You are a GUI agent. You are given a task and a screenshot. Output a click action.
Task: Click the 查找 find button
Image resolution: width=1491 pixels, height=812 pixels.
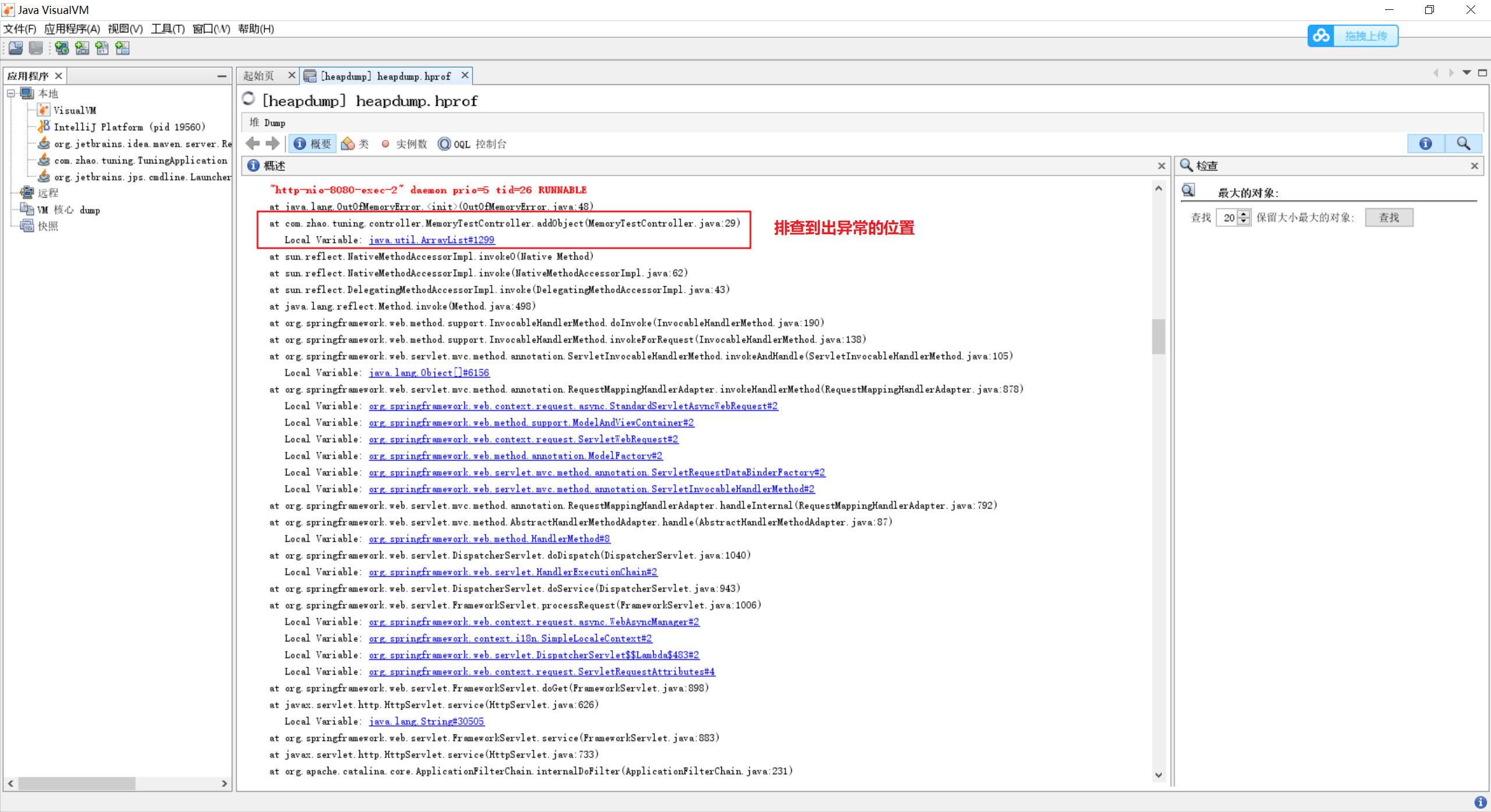pyautogui.click(x=1389, y=217)
